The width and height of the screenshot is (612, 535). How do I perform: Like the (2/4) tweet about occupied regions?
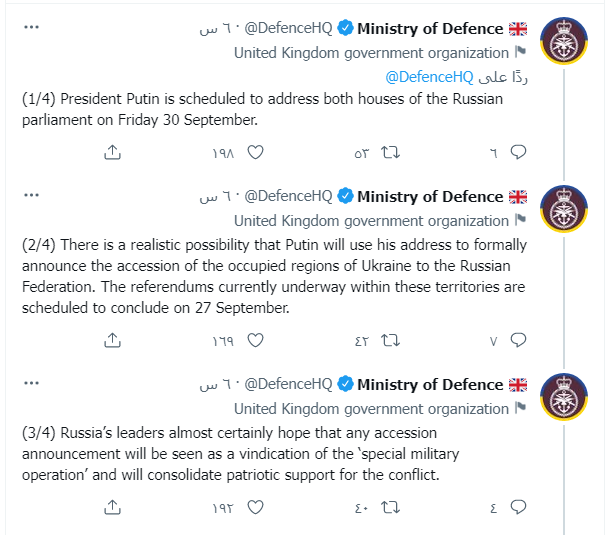(255, 340)
